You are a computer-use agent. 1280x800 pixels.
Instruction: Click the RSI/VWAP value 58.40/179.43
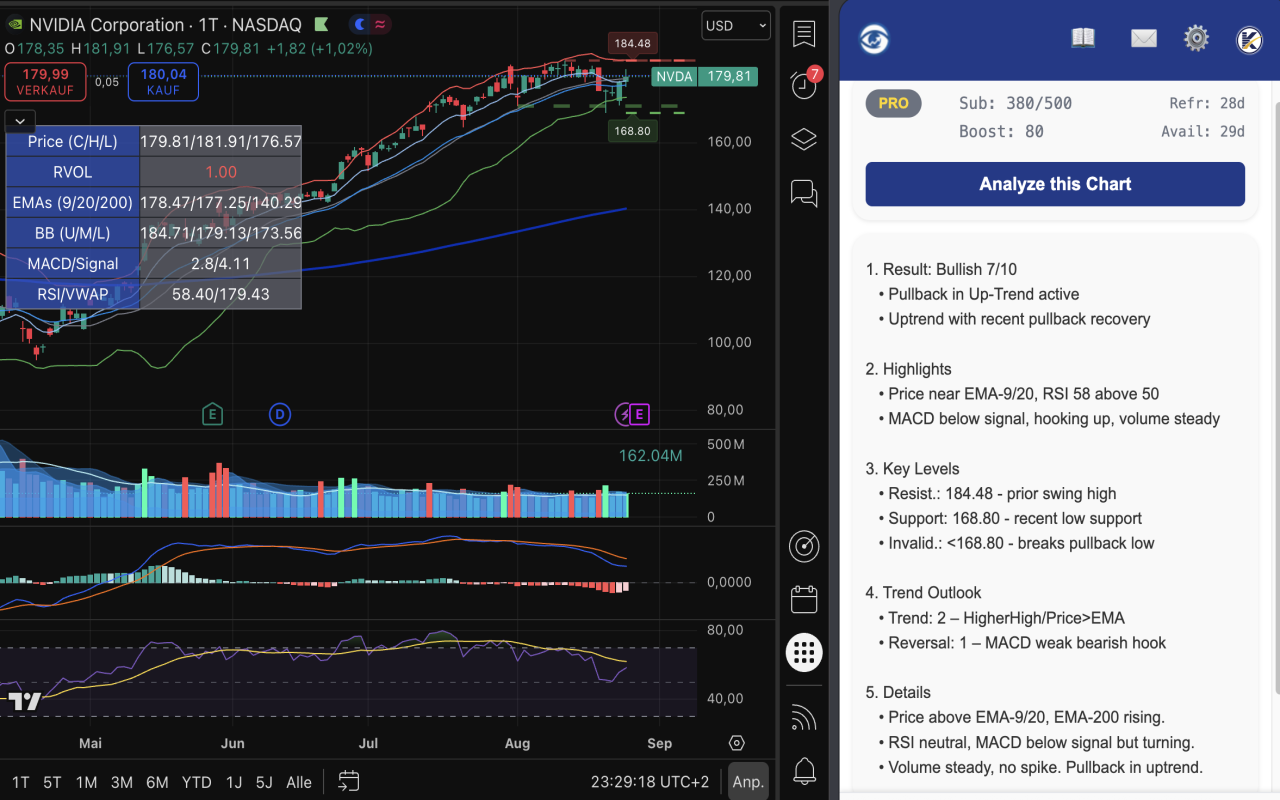coord(220,294)
